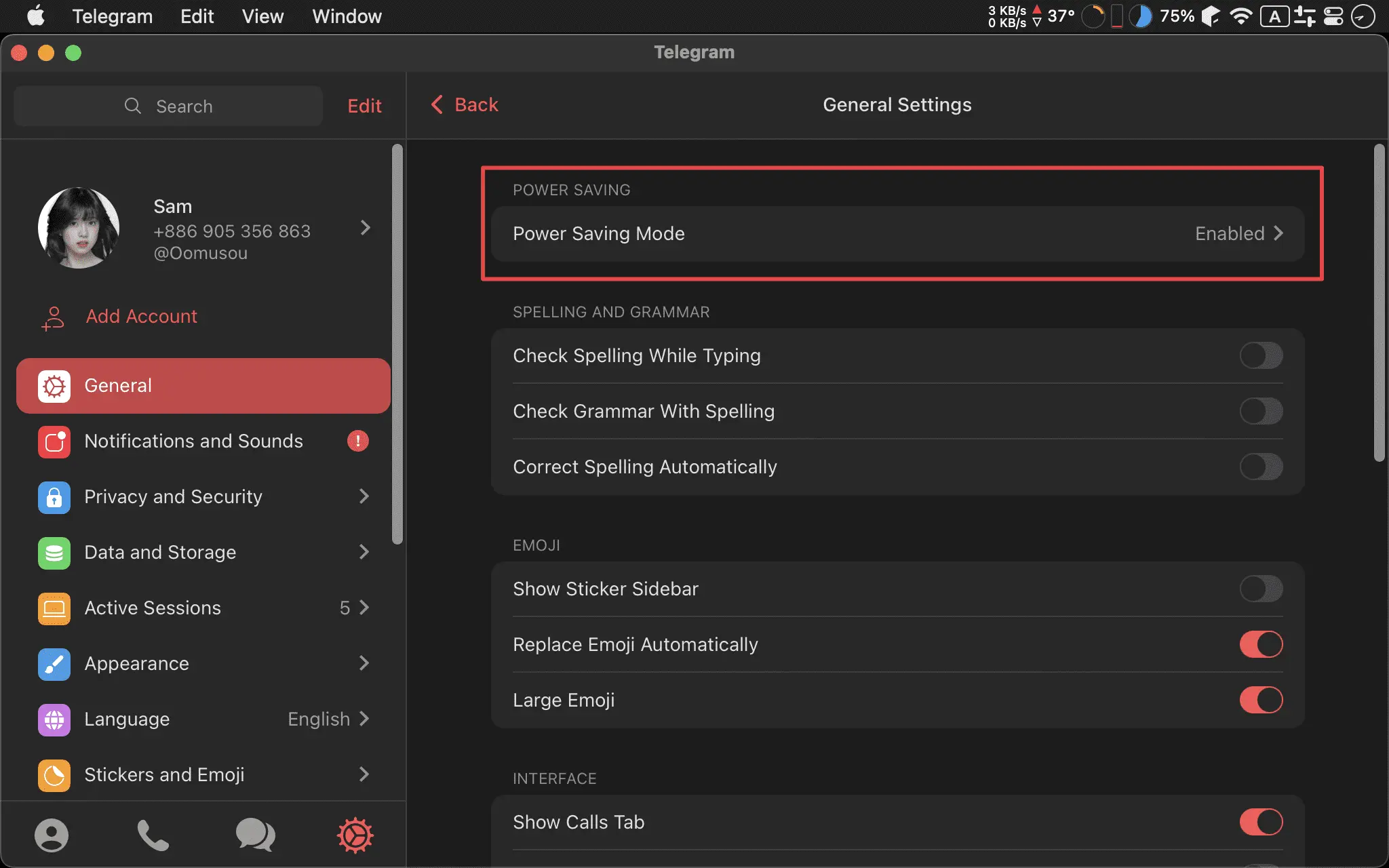Click the Enabled status text
This screenshot has height=868, width=1389.
[1230, 233]
